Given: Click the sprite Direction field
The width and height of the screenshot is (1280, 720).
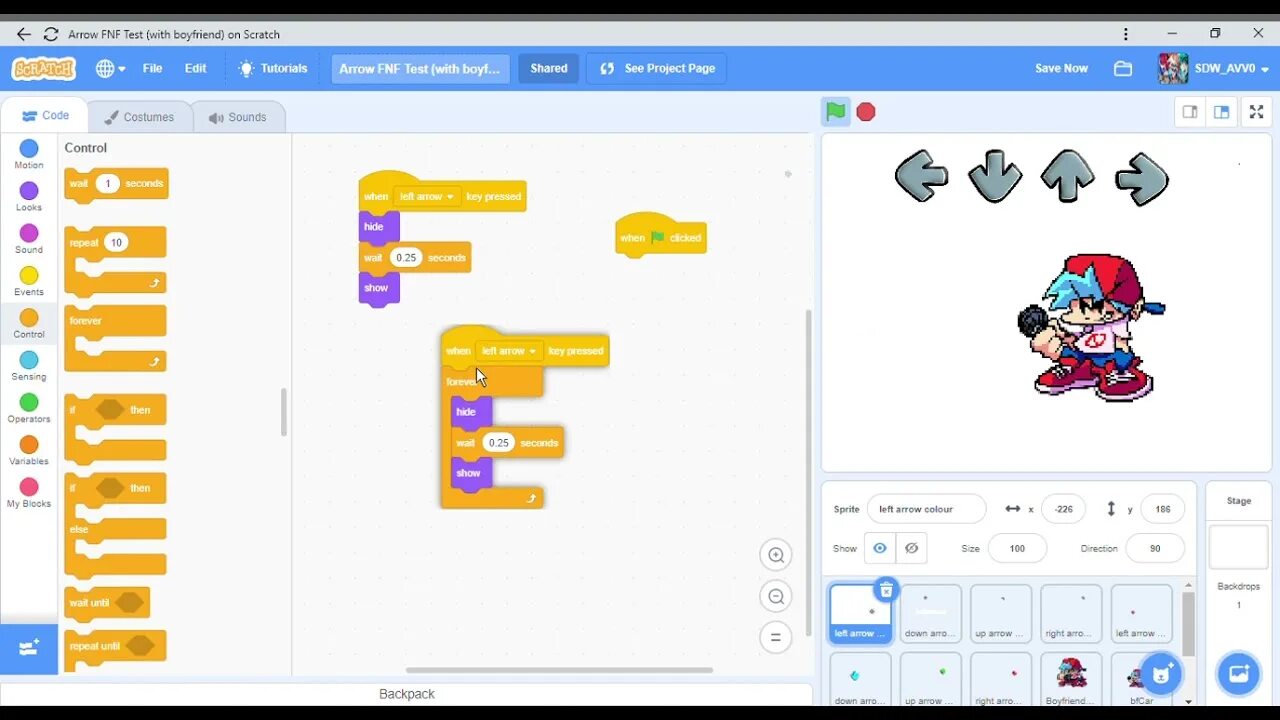Looking at the screenshot, I should coord(1155,548).
